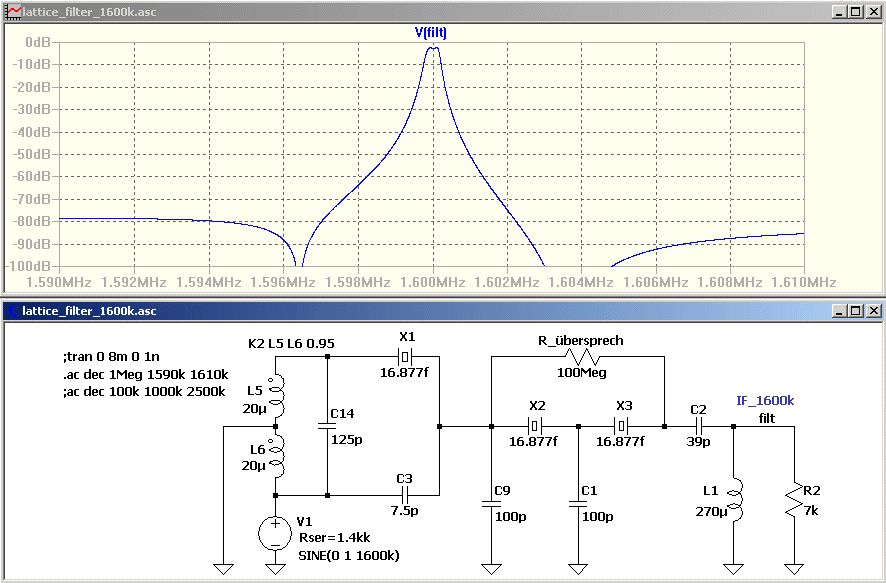Click the waveform window title bar icon

click(12, 11)
